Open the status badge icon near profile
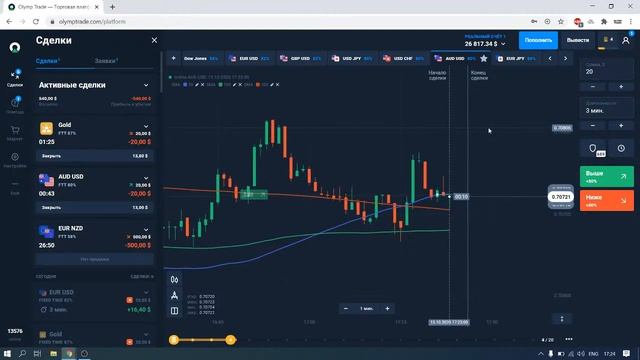 tap(608, 40)
